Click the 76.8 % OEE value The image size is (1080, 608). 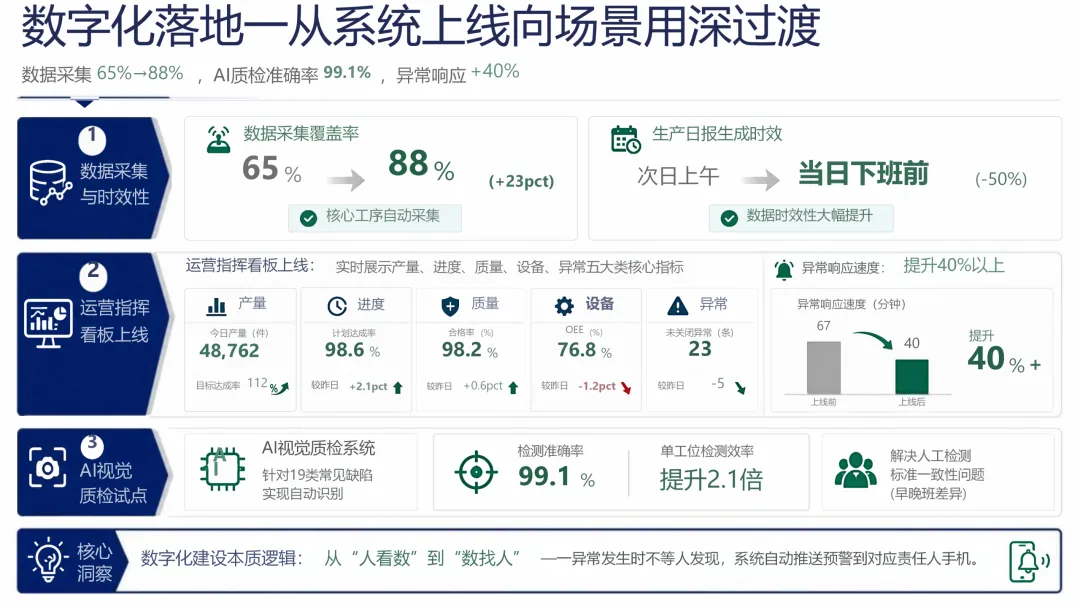tap(585, 350)
